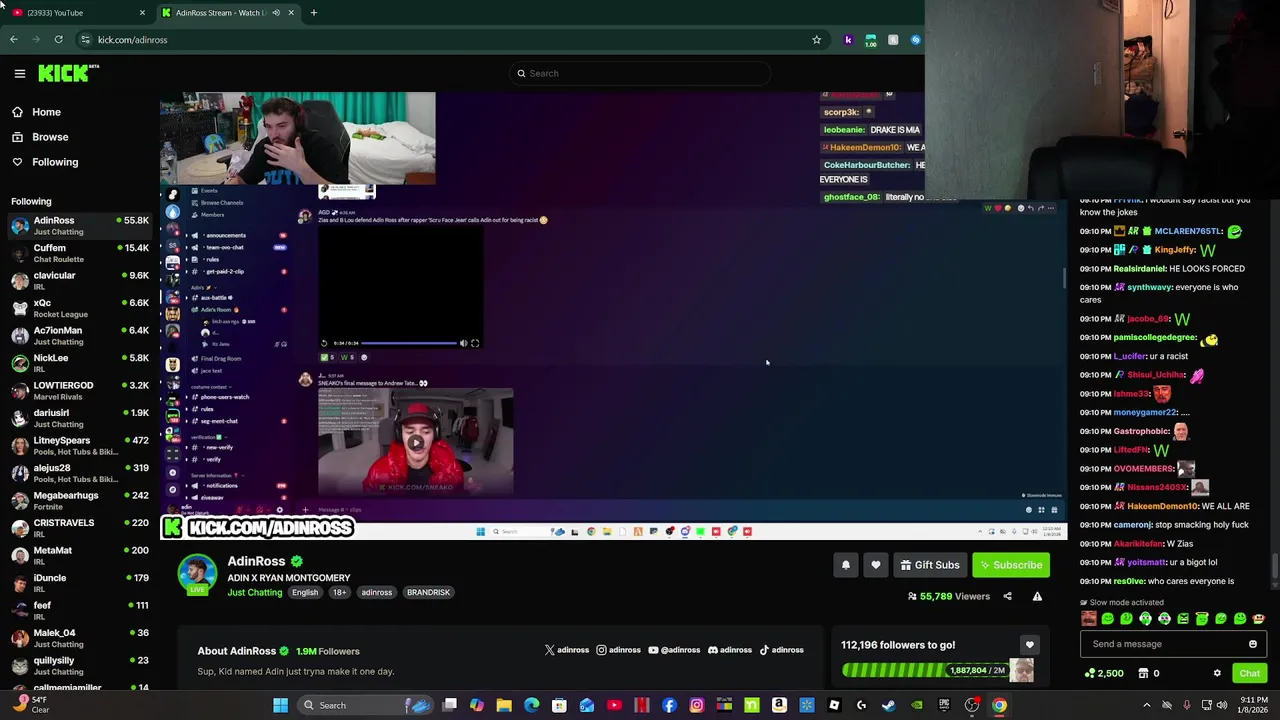Click chat username KingJeffy
Viewport: 1280px width, 720px height.
pyautogui.click(x=1175, y=250)
